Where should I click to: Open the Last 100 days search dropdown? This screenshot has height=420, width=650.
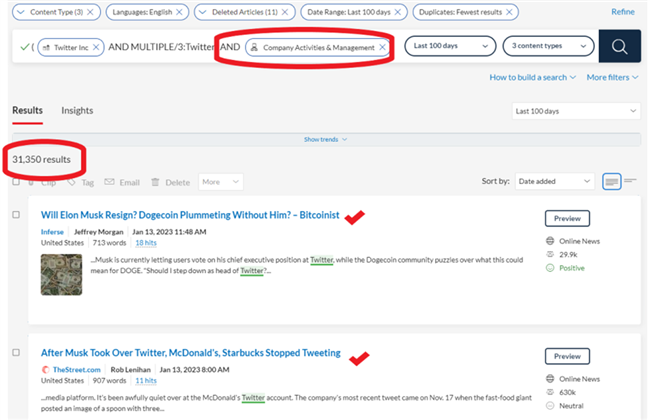click(450, 46)
